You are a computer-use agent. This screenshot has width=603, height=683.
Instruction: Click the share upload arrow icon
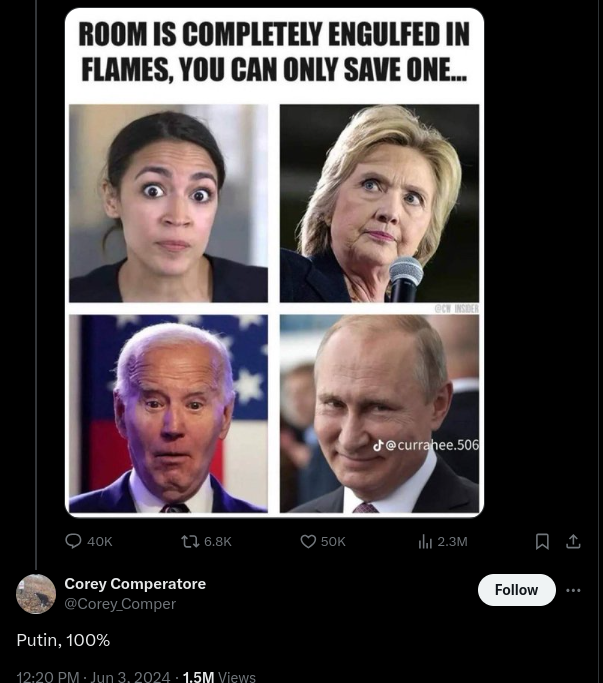point(573,541)
